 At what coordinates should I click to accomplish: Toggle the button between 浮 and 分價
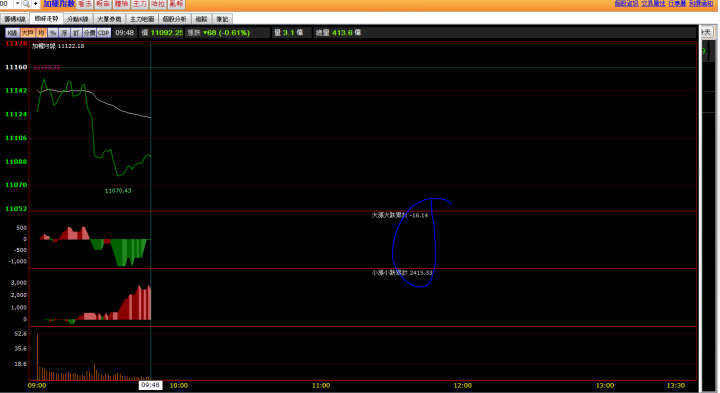point(76,33)
